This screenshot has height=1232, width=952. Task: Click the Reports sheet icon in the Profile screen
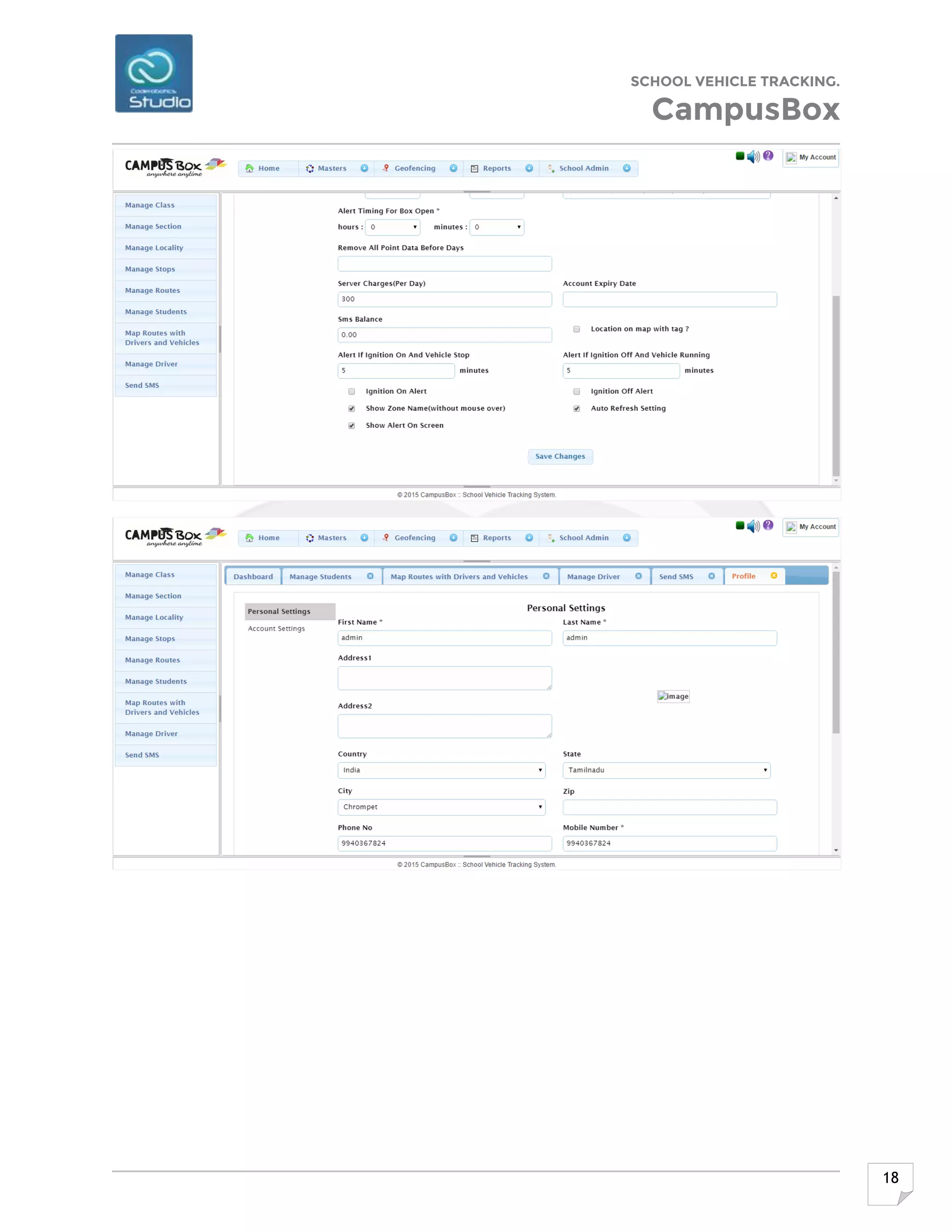click(x=474, y=538)
